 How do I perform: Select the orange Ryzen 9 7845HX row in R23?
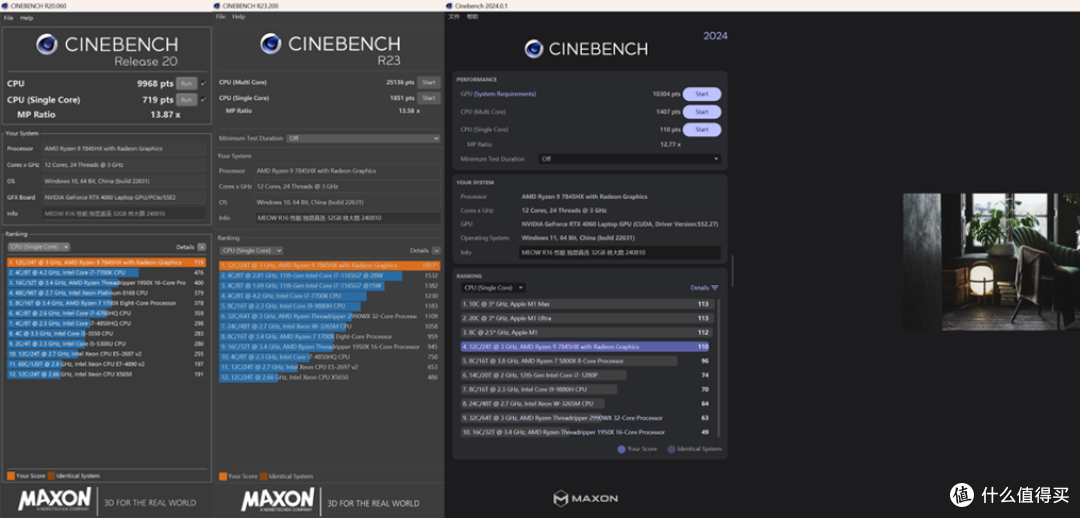330,265
